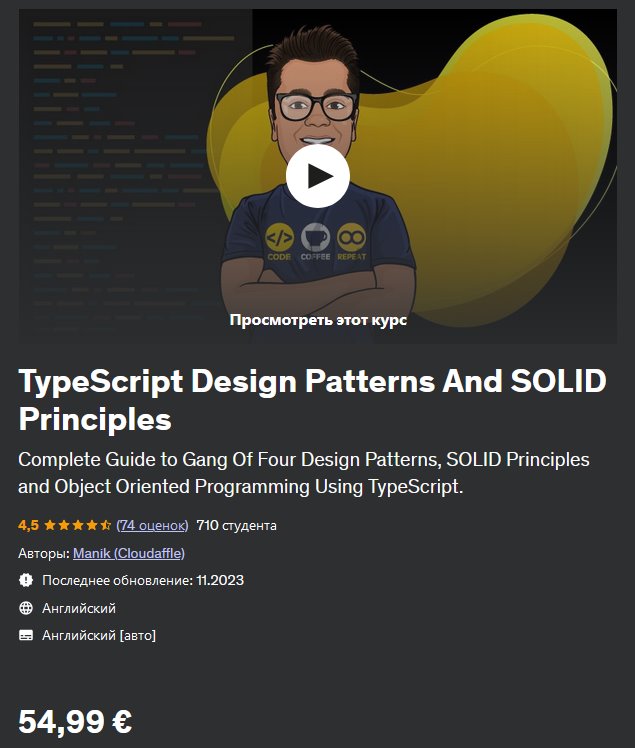The image size is (635, 748).
Task: Click the 54,99 € price
Action: 75,720
